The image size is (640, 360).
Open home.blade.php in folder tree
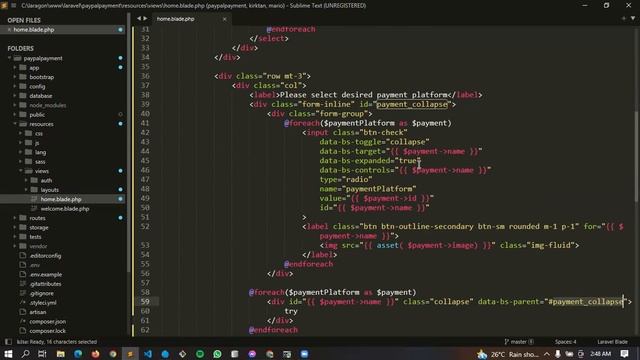coord(61,199)
